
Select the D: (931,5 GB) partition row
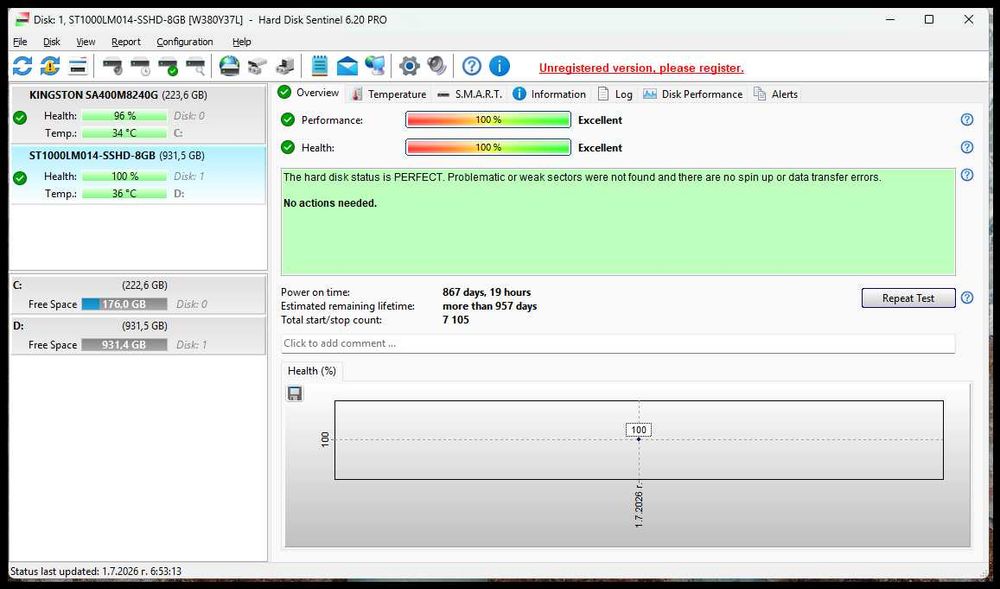138,335
